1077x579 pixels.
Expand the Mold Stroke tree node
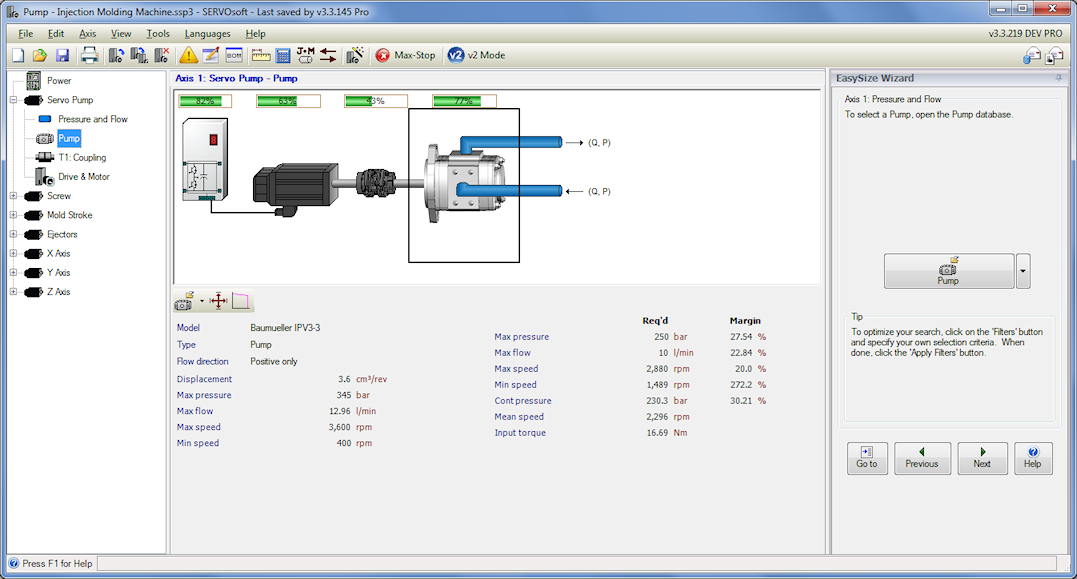[x=14, y=215]
